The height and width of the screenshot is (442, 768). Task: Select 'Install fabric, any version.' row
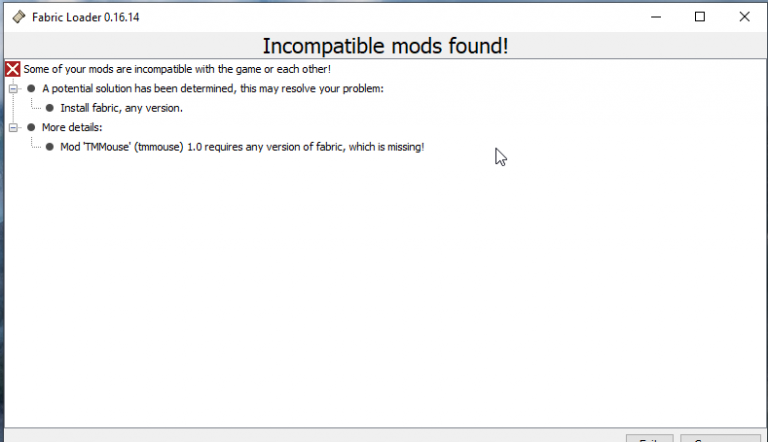pos(121,108)
